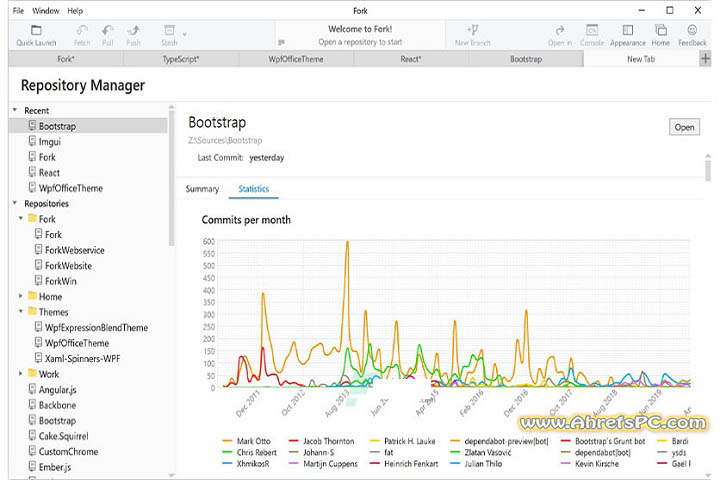Switch to the Summary tab
Viewport: 720px width, 480px height.
(x=202, y=189)
